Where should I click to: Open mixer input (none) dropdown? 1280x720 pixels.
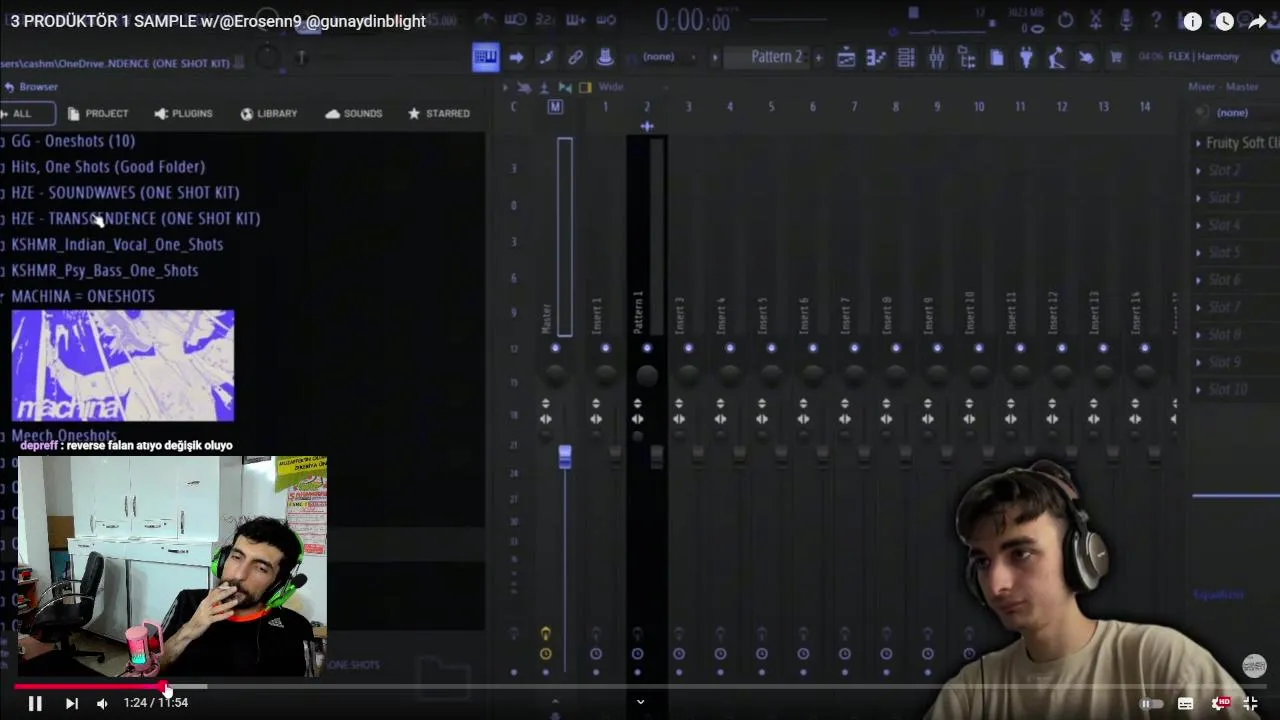point(1232,113)
